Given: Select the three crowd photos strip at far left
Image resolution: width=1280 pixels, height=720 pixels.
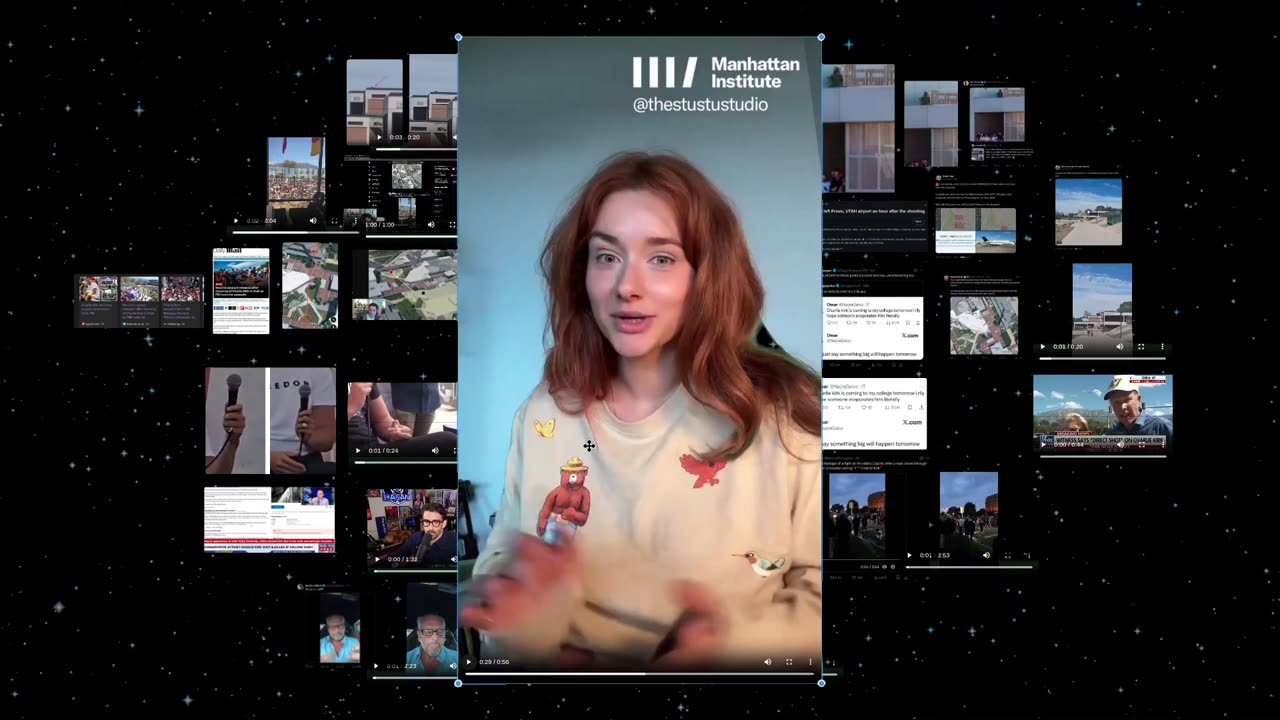Looking at the screenshot, I should point(141,300).
